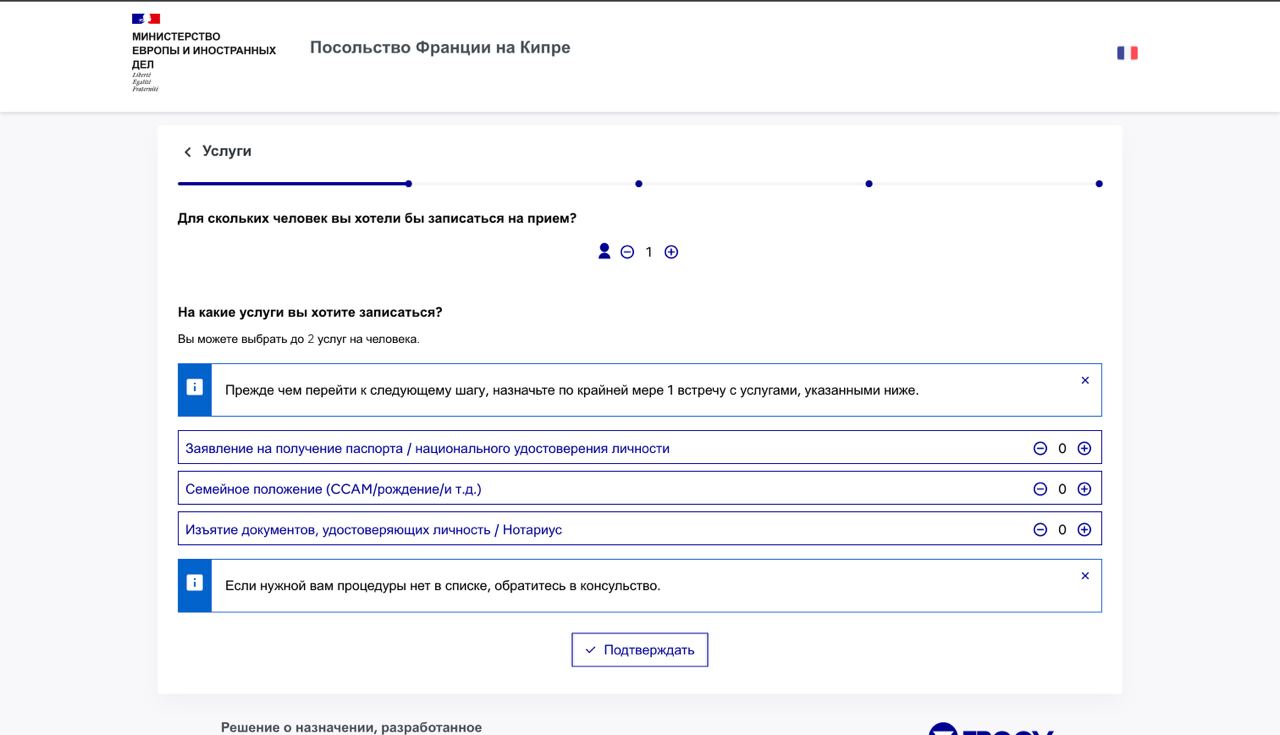Click the French flag language icon
The image size is (1280, 735).
[1127, 53]
